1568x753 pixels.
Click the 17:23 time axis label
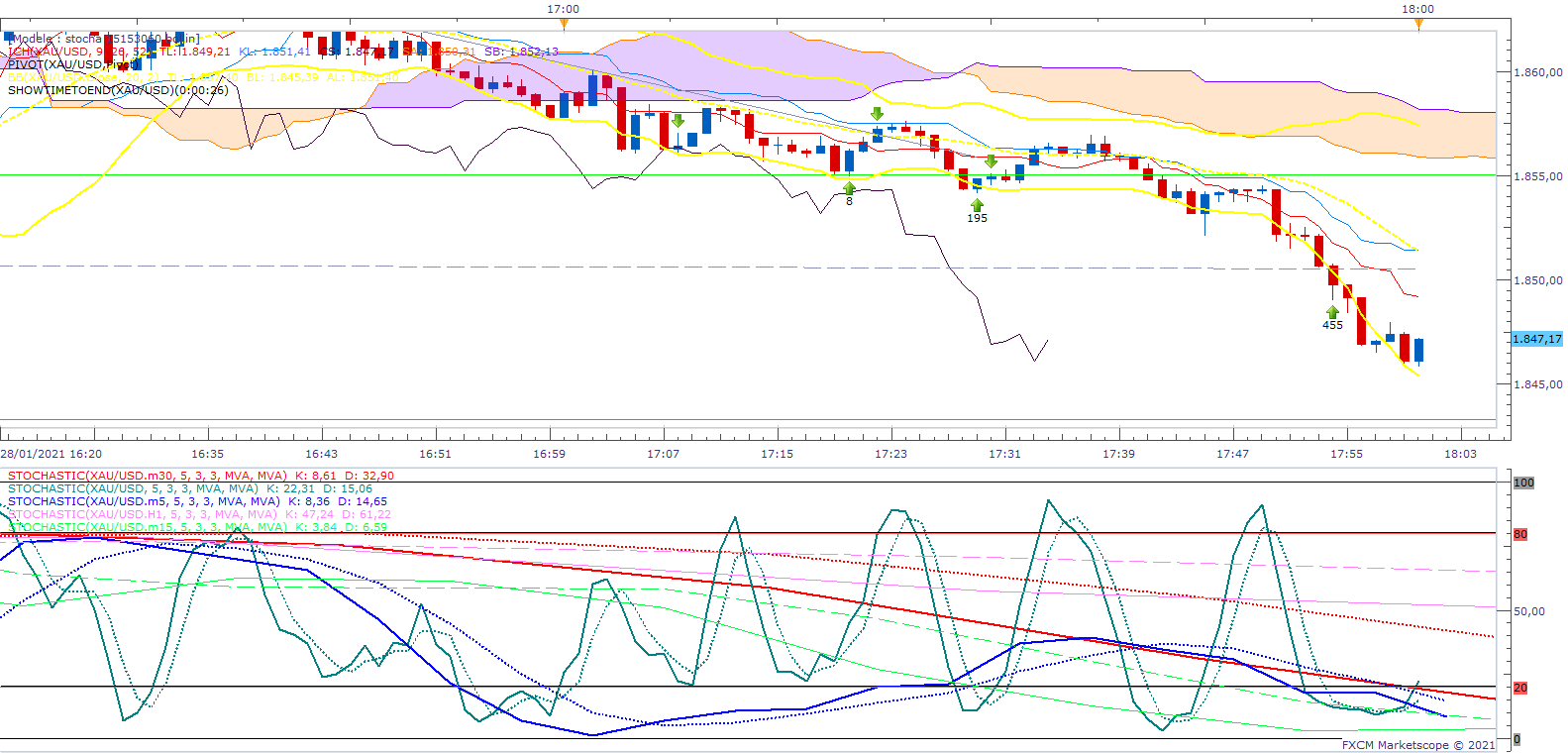890,454
